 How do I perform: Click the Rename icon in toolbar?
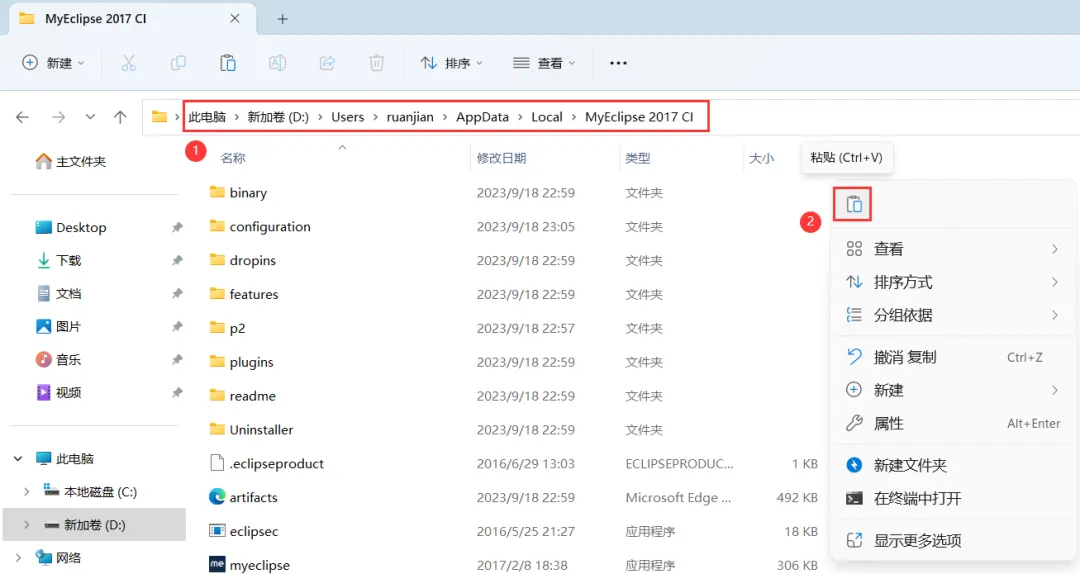point(278,63)
